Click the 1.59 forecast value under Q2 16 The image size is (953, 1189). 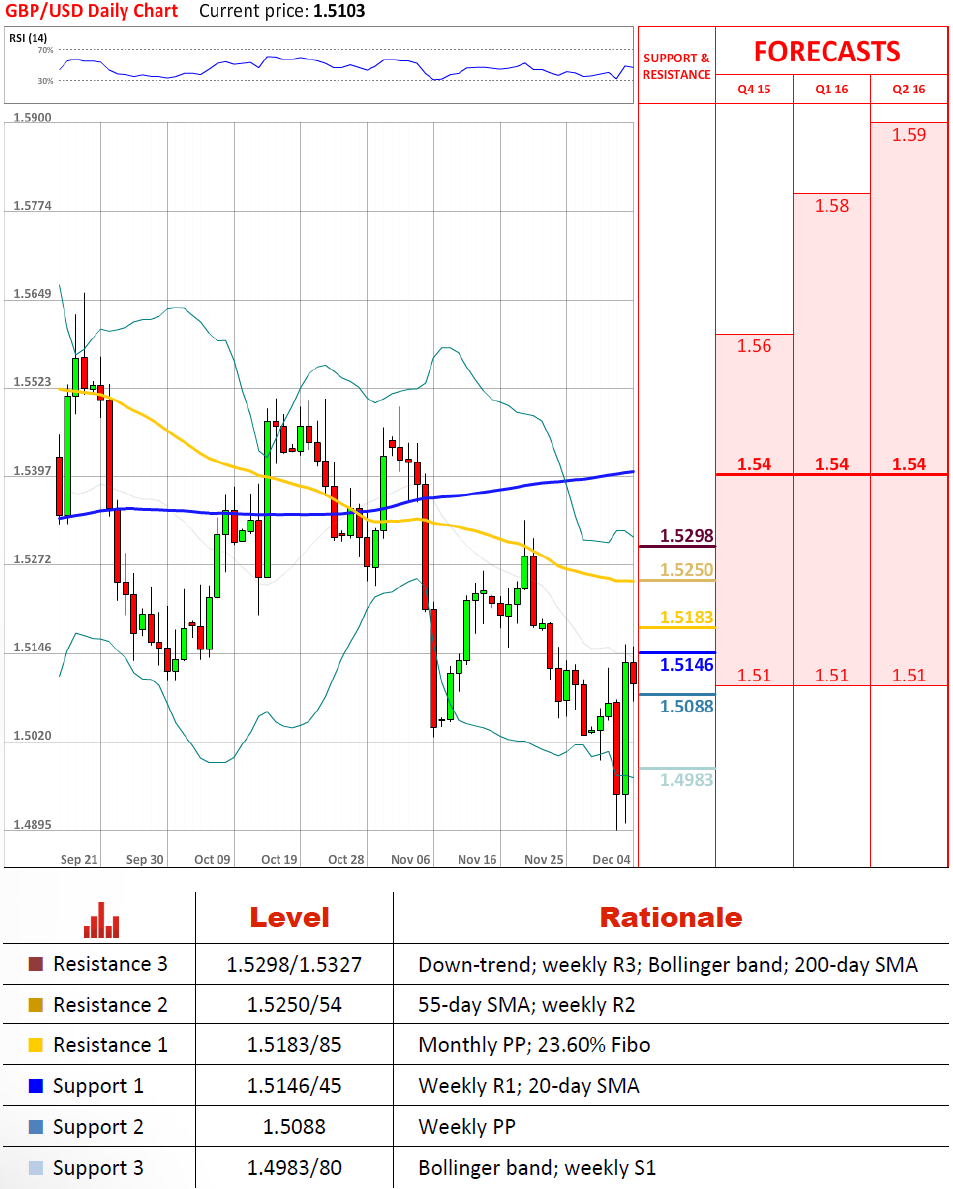[x=909, y=135]
